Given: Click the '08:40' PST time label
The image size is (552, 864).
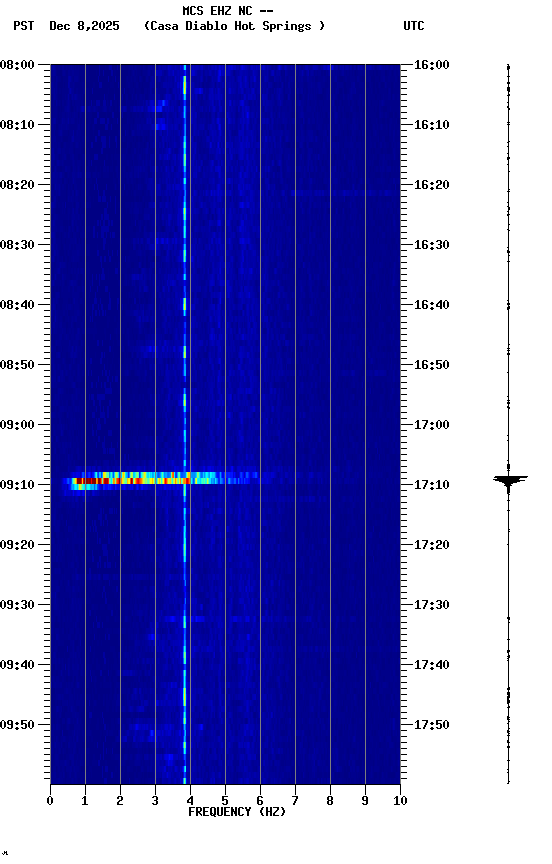Looking at the screenshot, I should point(17,305).
